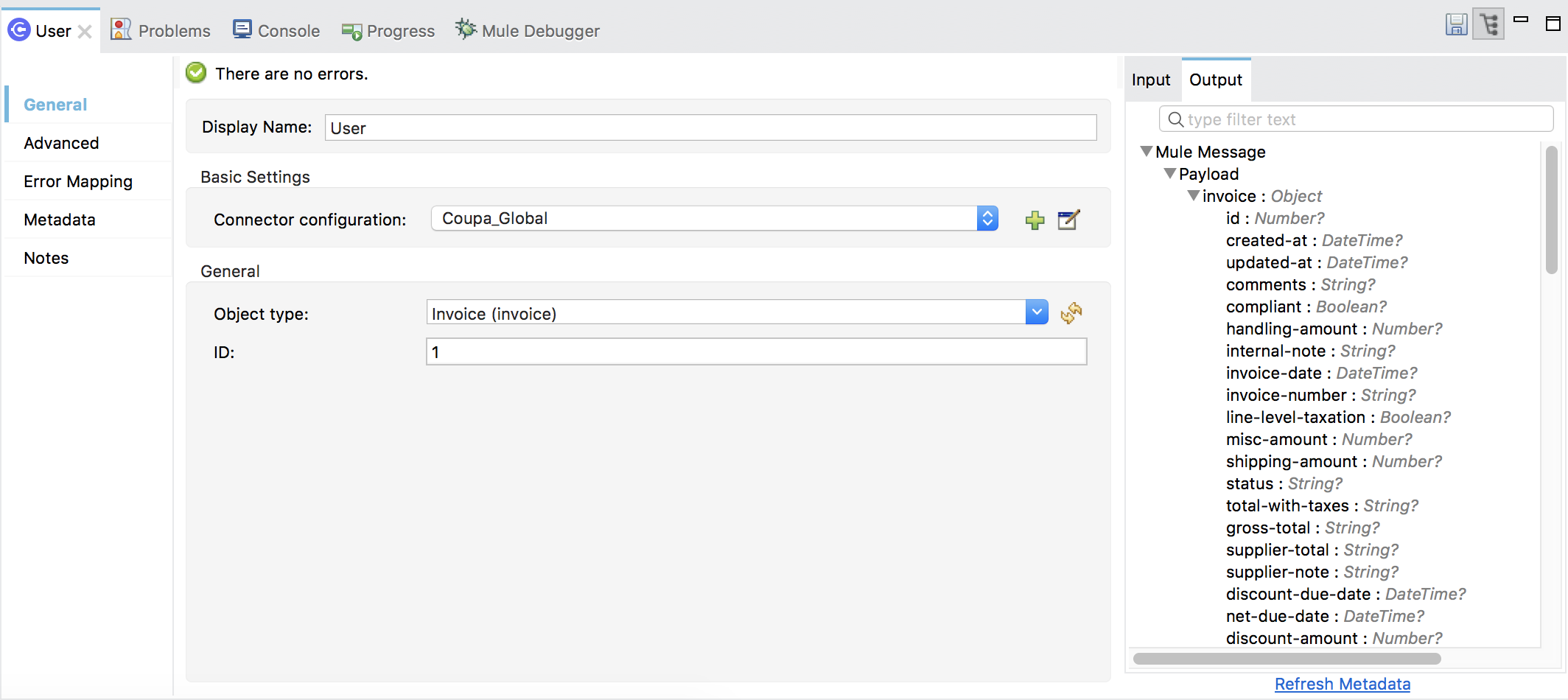Select status : String? row

tap(1284, 483)
